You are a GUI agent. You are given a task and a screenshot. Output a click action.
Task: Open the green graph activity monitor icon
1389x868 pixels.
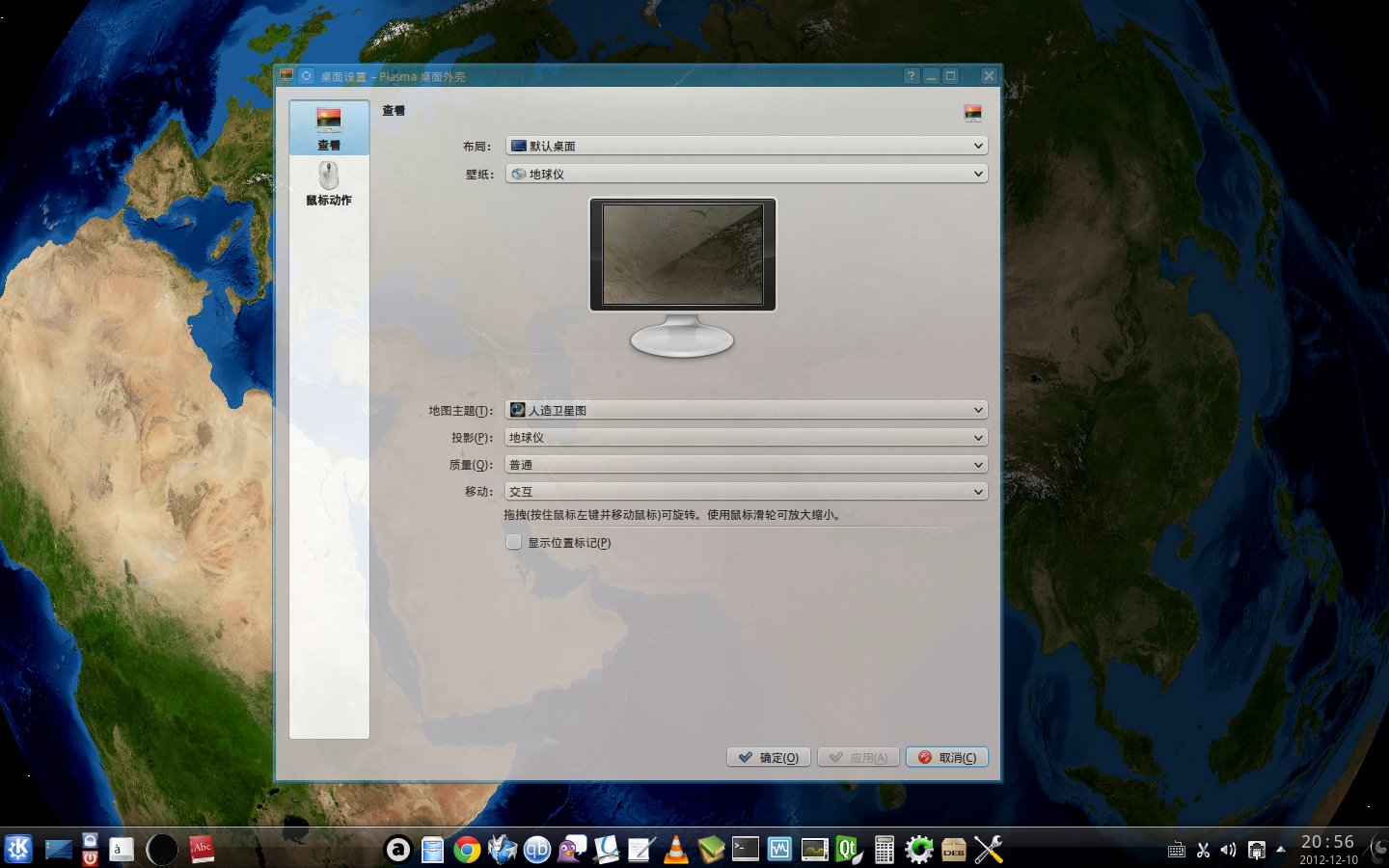click(x=815, y=849)
